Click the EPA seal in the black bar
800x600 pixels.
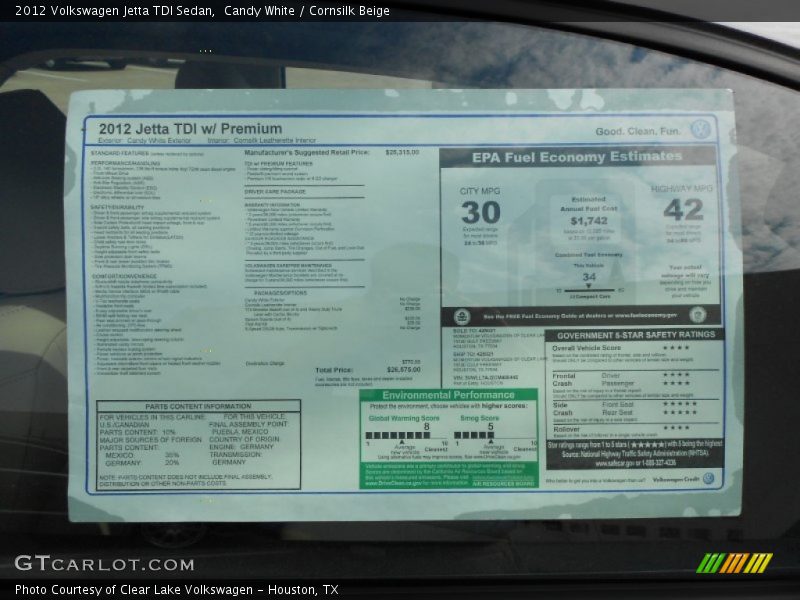click(x=462, y=317)
